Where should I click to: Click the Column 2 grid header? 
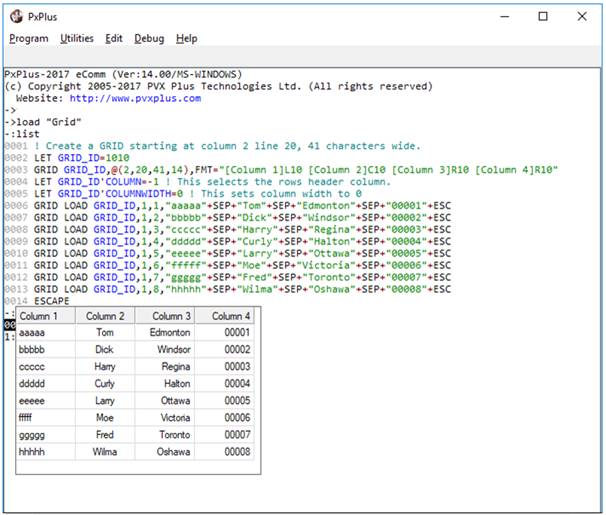(105, 316)
